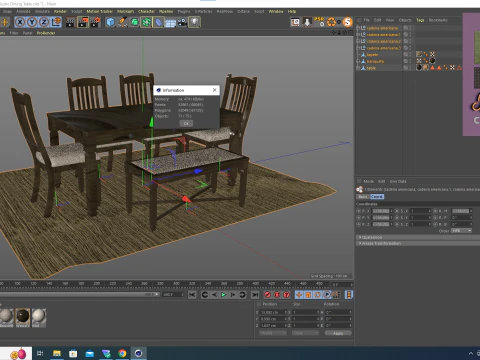The height and width of the screenshot is (360, 480).
Task: Select the white sphere material thumbnail
Action: coord(39,317)
